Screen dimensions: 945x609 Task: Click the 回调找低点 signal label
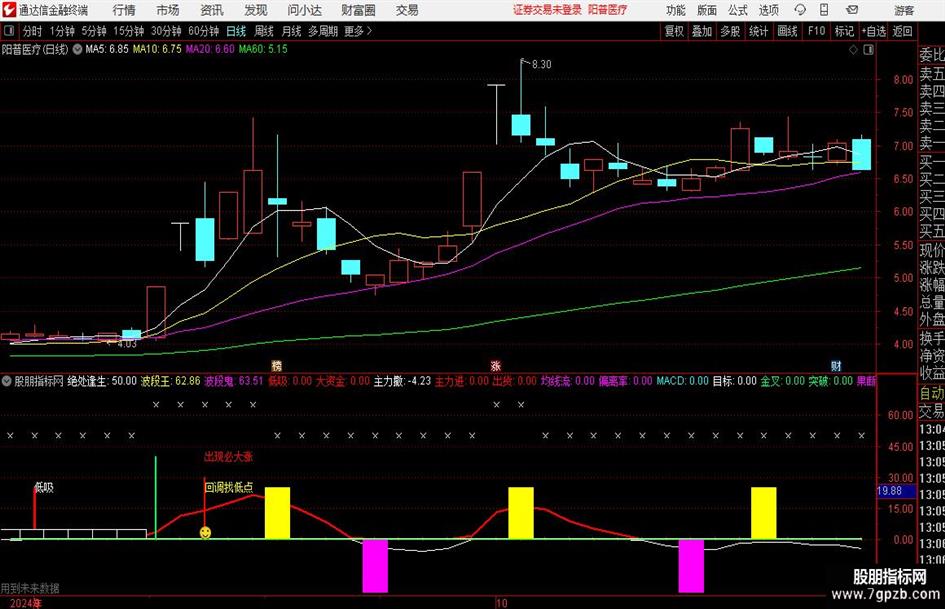(228, 487)
